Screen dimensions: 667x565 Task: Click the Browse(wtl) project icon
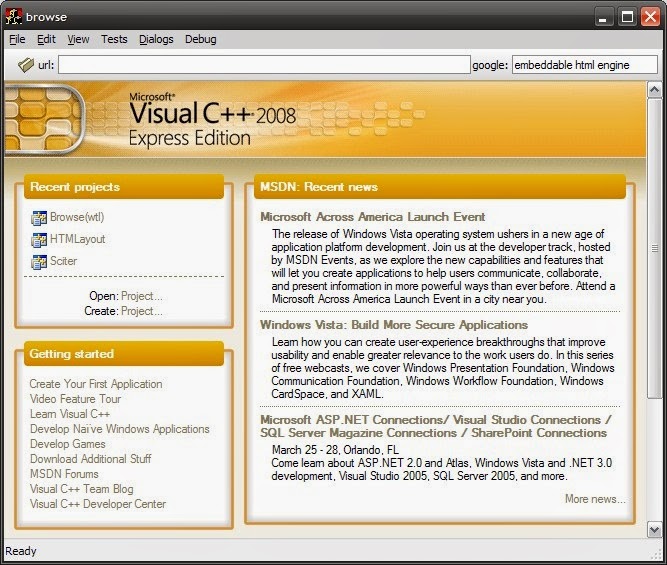coord(39,218)
